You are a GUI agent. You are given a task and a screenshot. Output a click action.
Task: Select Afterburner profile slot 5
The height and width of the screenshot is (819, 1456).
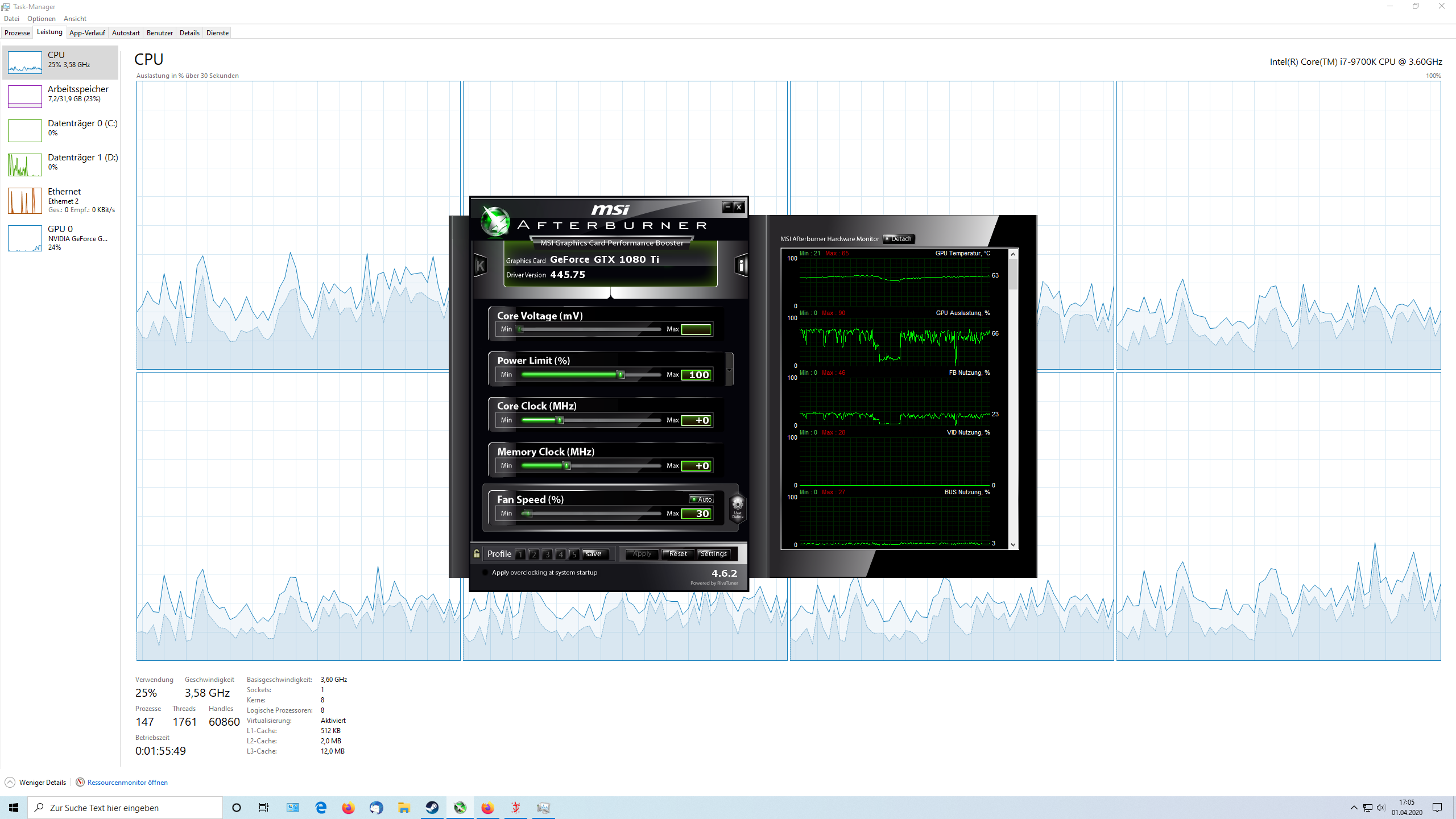(574, 554)
